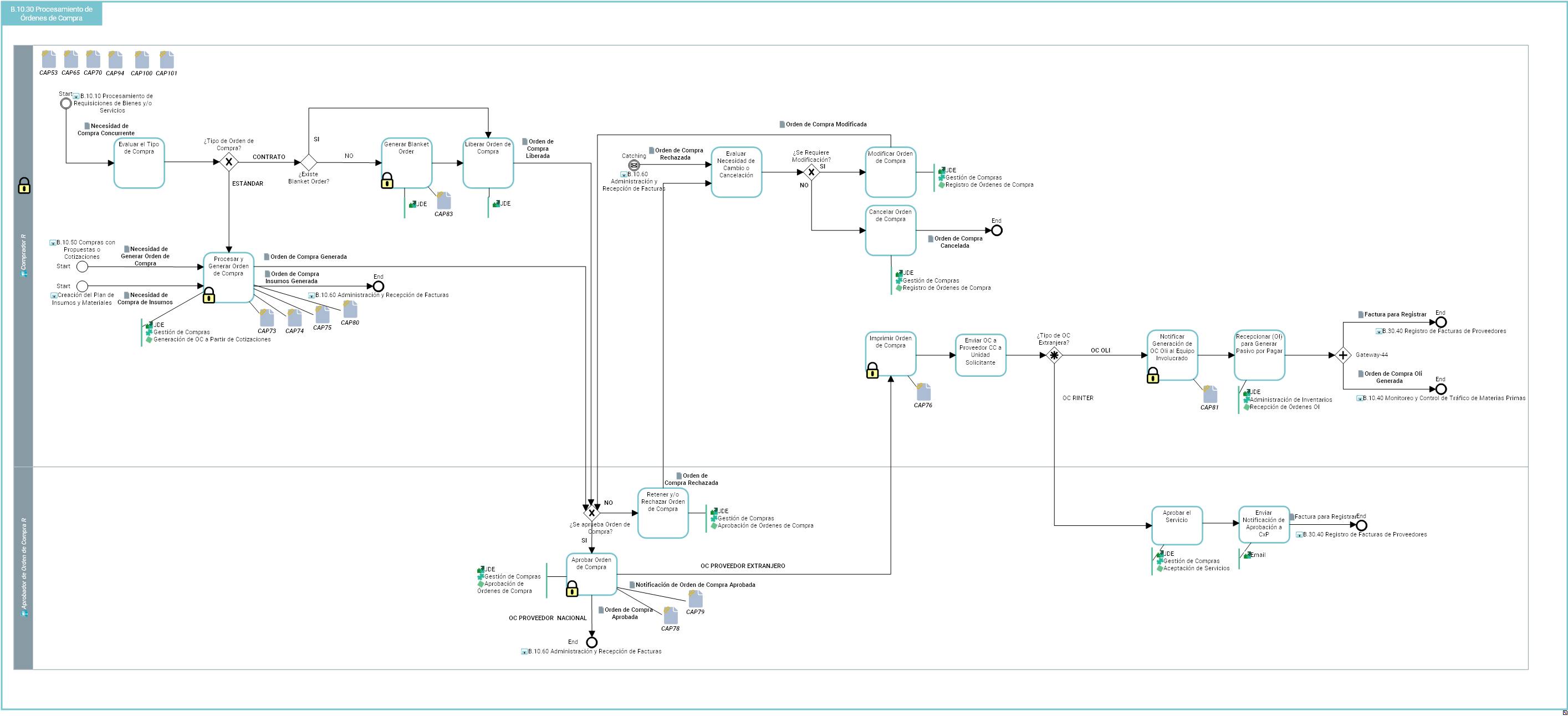Click the CAP79 document icon

695,599
